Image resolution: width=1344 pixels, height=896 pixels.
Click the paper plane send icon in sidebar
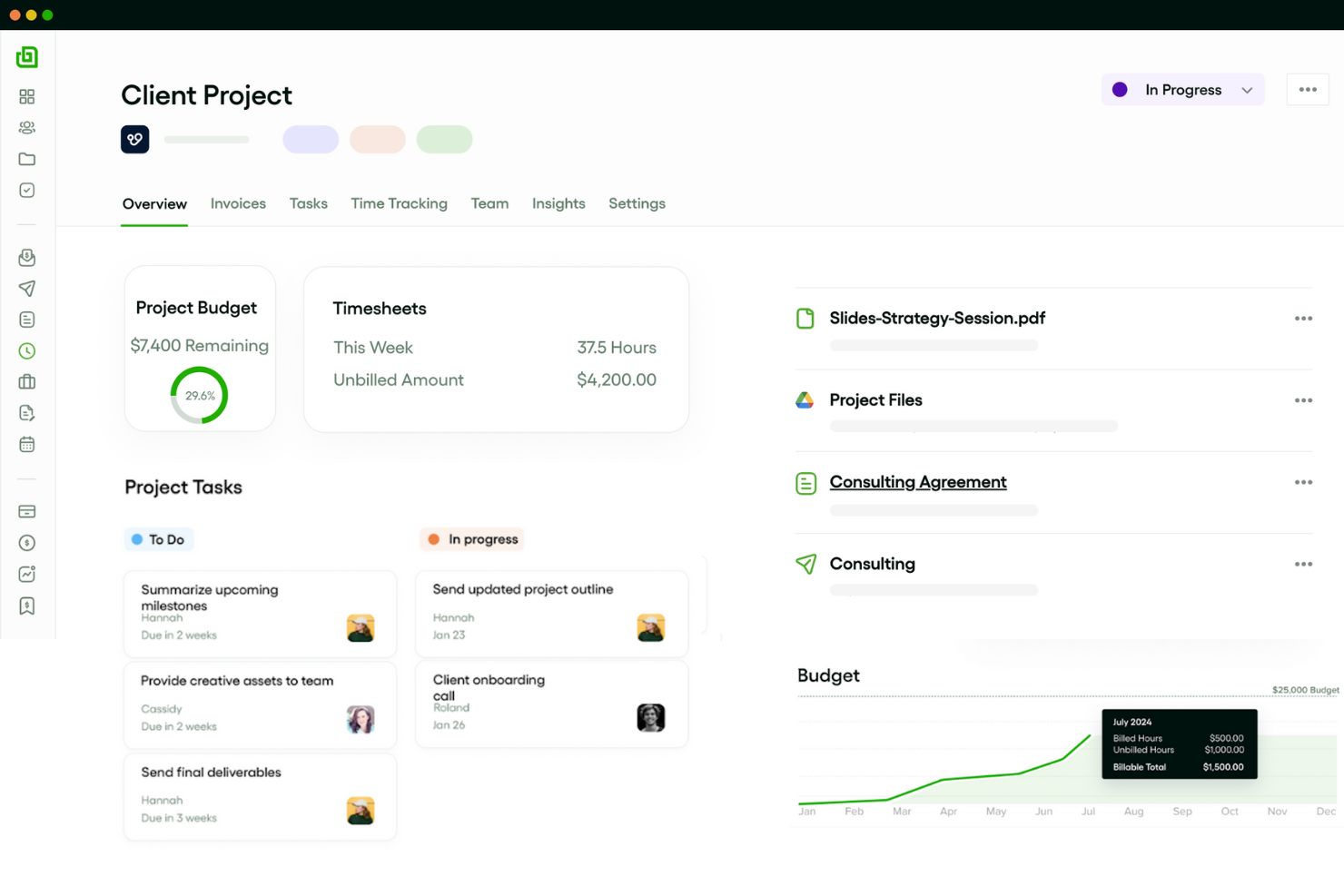(x=26, y=289)
